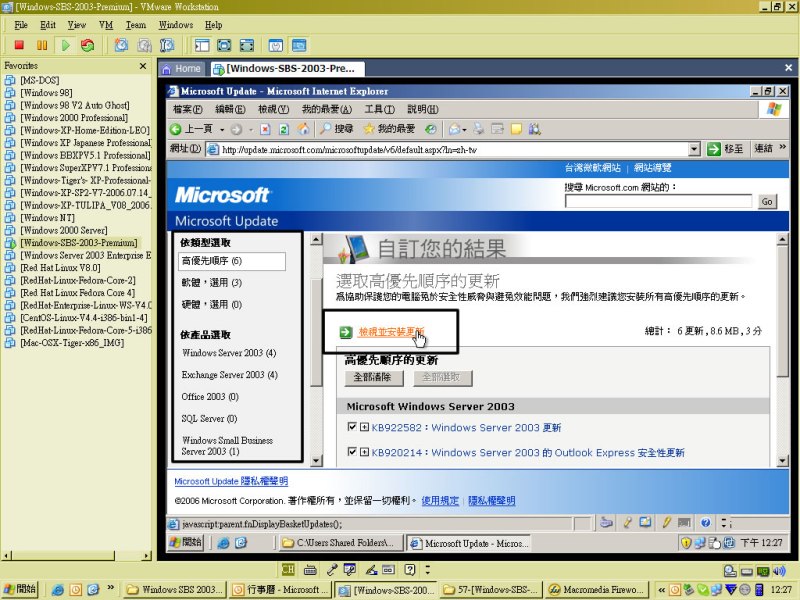Click the 台灣微軟網站 link
The width and height of the screenshot is (800, 600).
click(x=592, y=168)
